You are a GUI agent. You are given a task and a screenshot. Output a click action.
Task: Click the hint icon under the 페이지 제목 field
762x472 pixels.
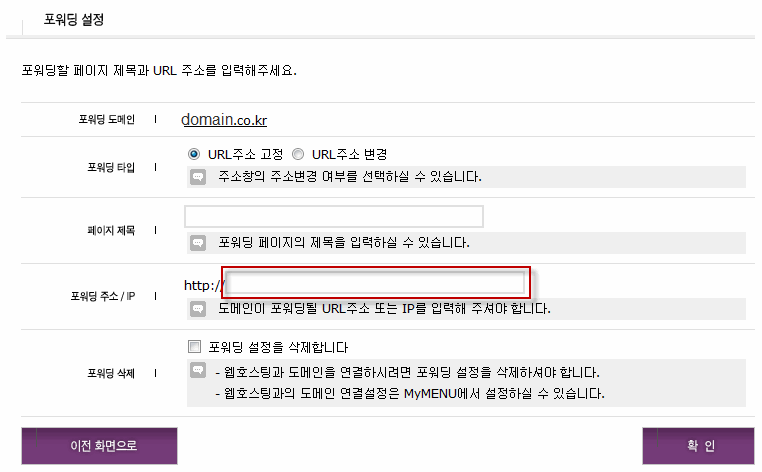(198, 242)
